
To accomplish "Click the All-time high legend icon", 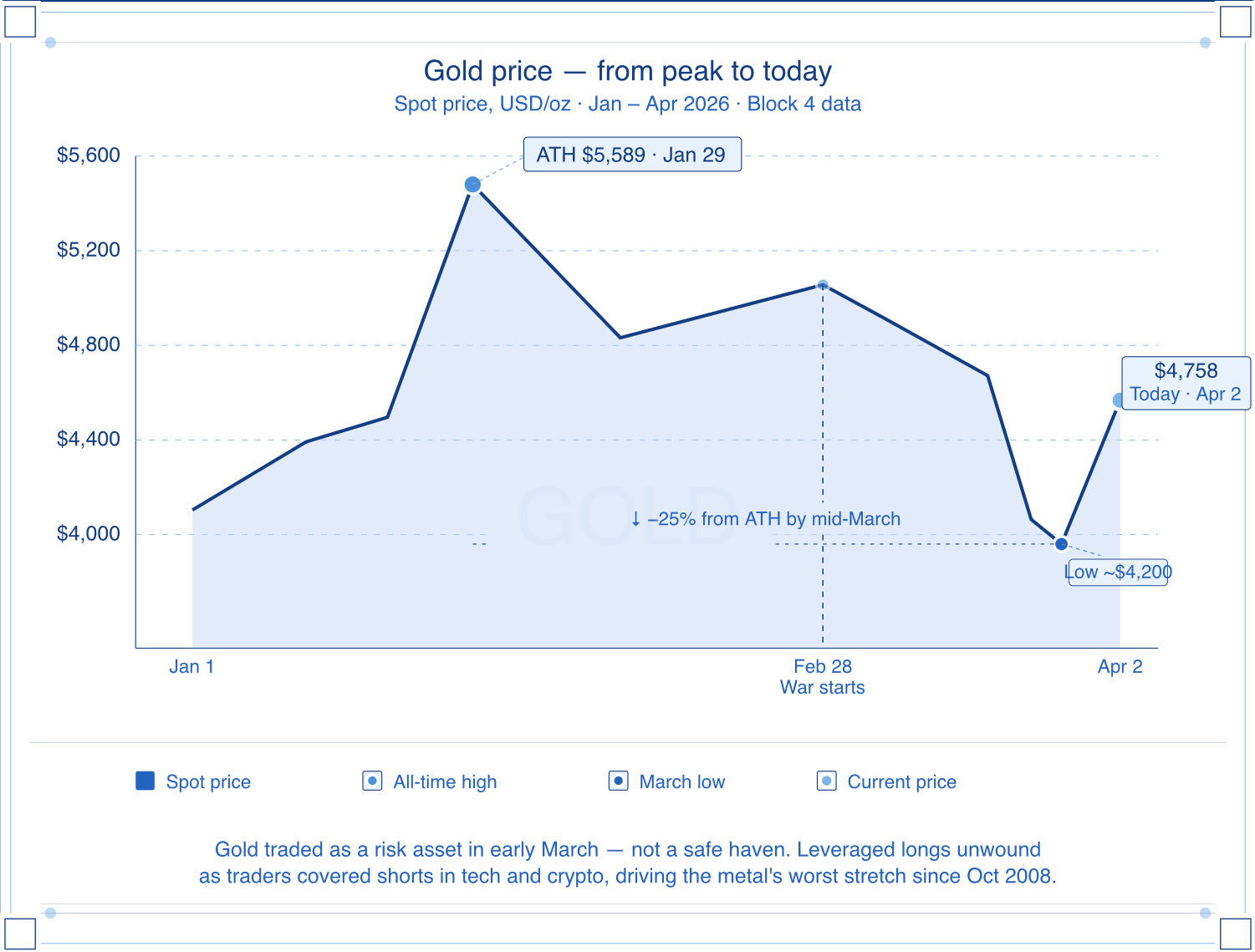I will 372,781.
